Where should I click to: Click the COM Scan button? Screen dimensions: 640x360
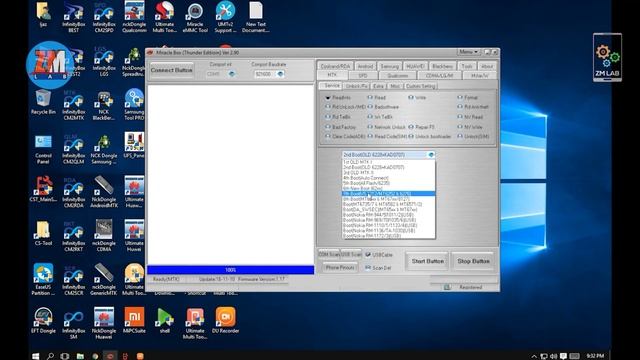[x=329, y=254]
